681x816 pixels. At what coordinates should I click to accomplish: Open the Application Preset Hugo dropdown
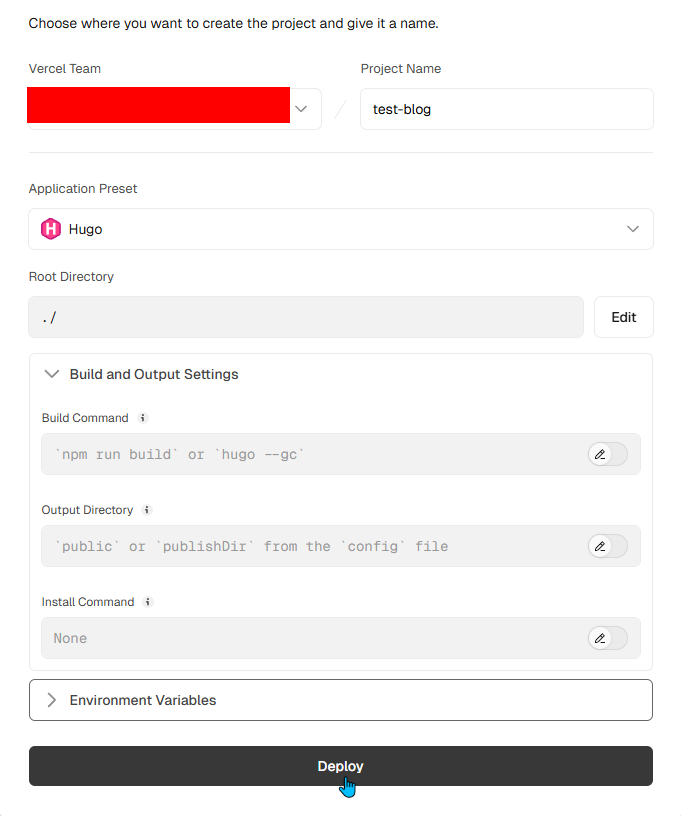click(341, 229)
